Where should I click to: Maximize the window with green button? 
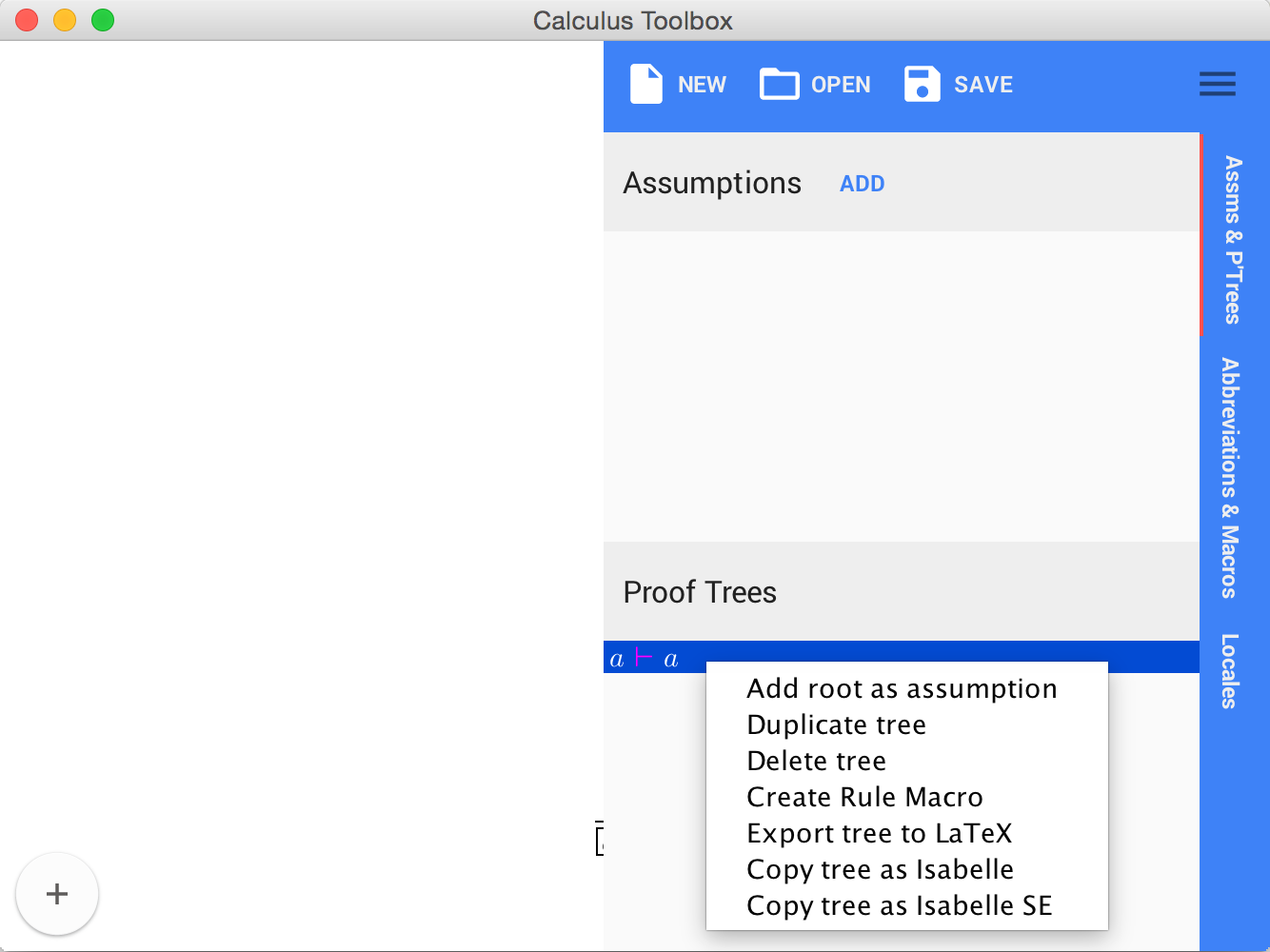click(x=103, y=20)
